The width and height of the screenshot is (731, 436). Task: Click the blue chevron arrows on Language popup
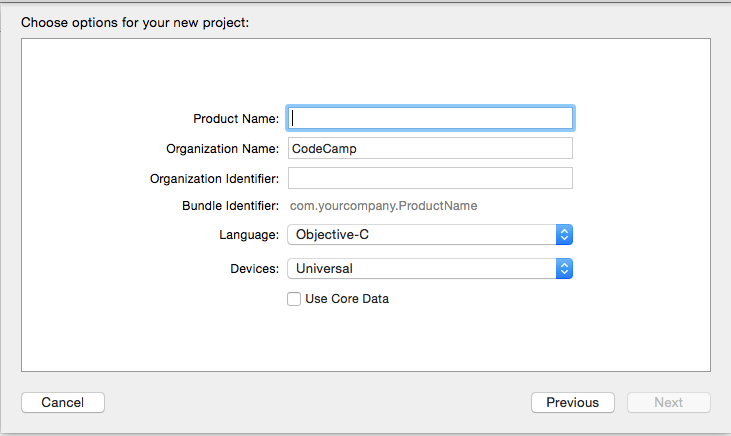click(564, 234)
